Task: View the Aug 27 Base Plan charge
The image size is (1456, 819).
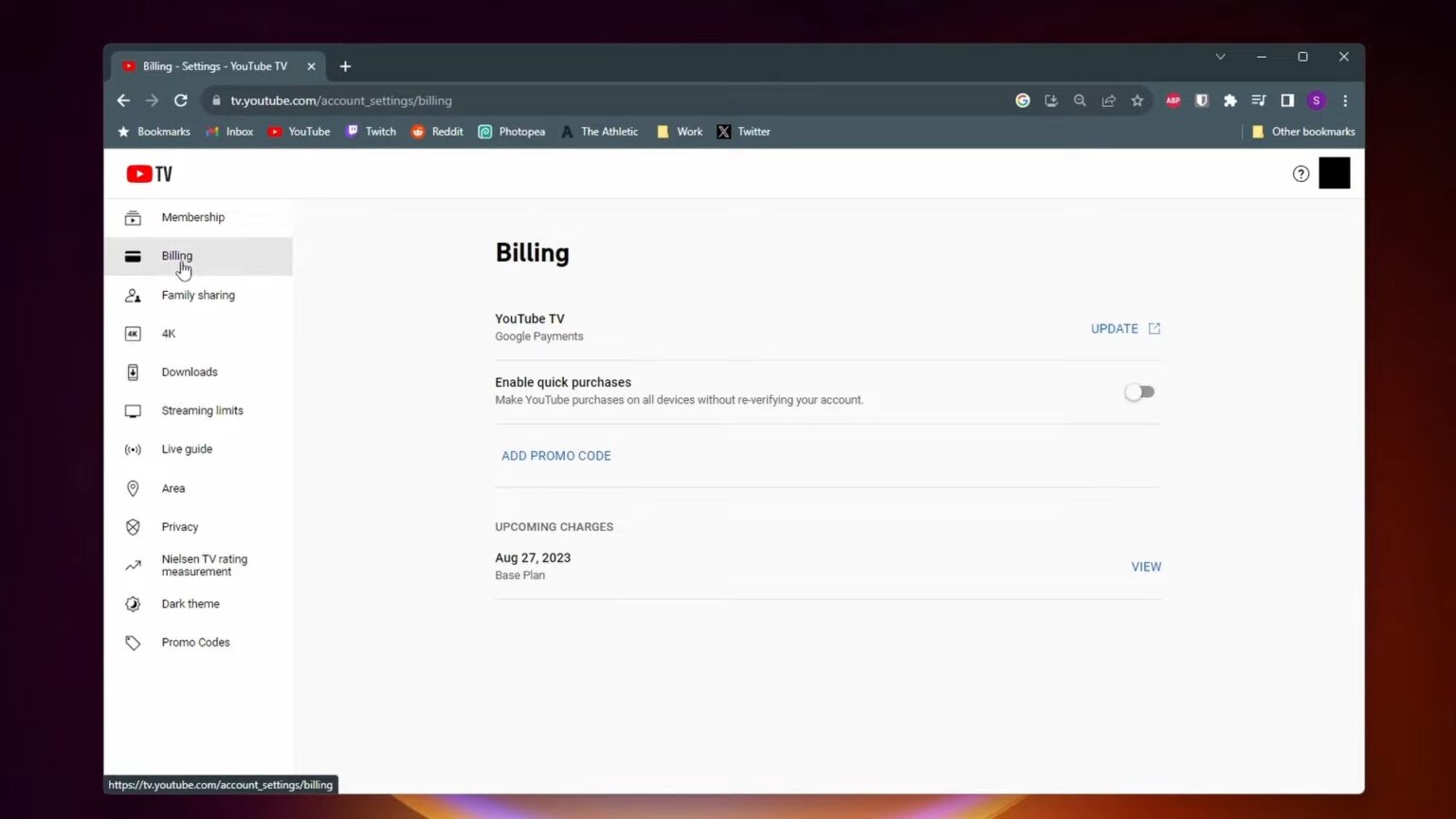Action: [x=1145, y=566]
